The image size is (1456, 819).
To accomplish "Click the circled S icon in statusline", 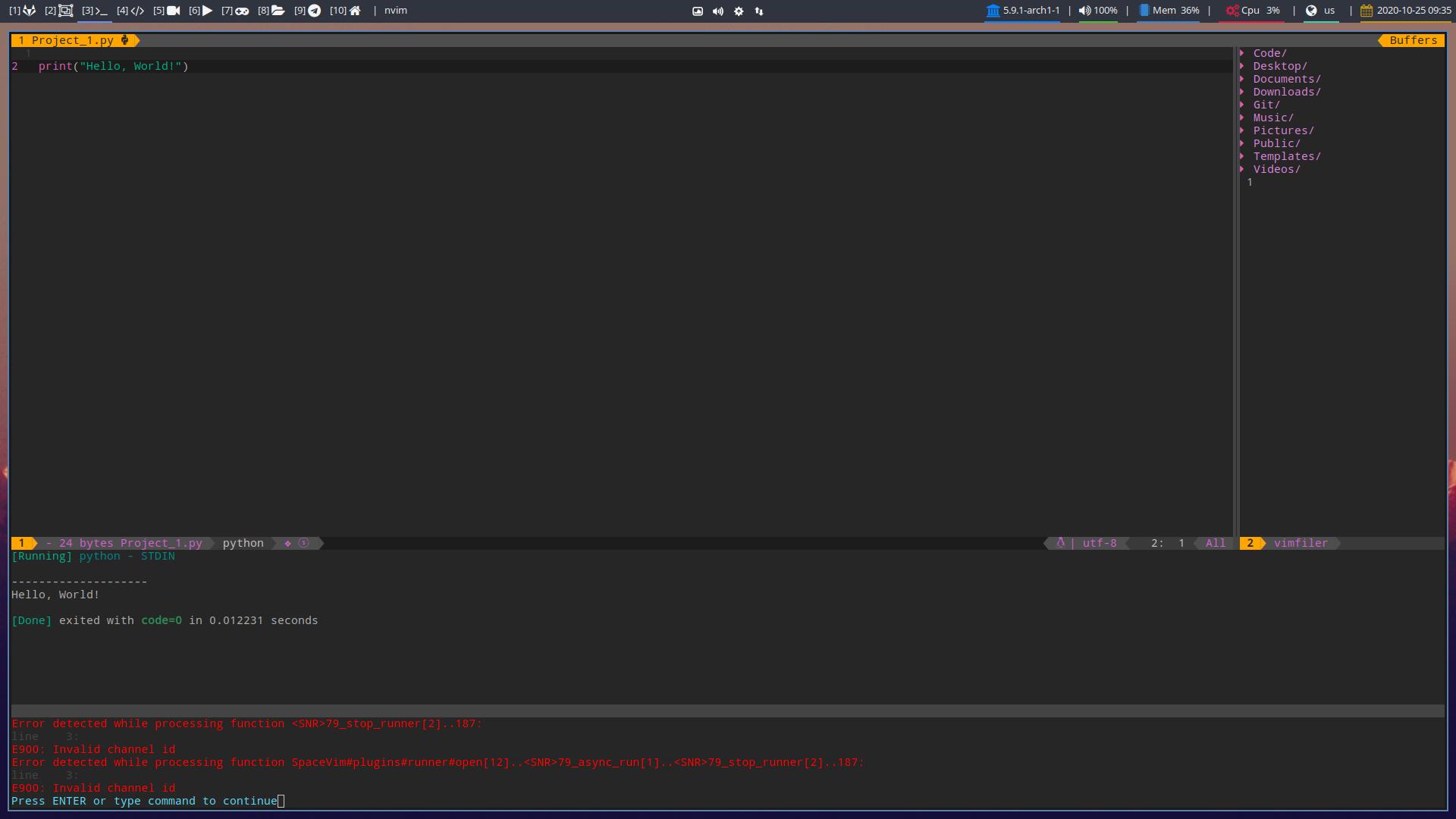I will pyautogui.click(x=304, y=543).
